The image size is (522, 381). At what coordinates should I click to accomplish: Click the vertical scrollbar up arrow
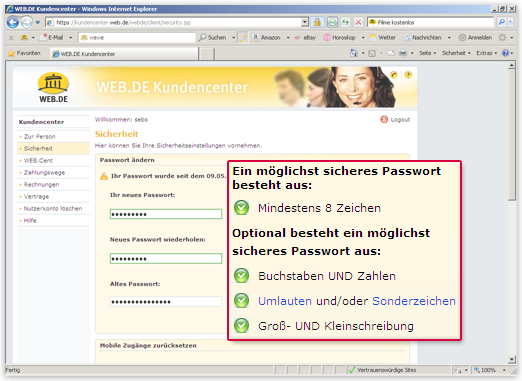512,66
